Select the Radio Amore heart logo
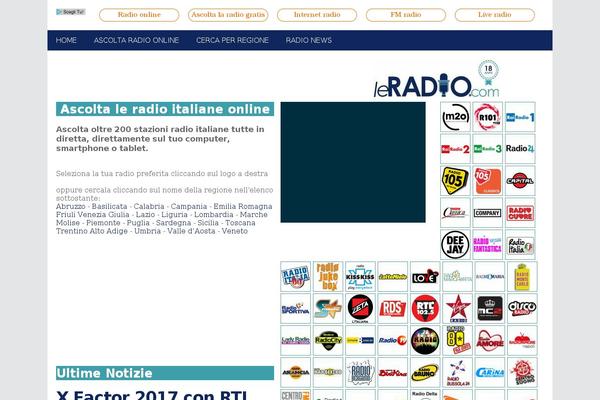Screen dimensions: 600x400 pos(490,341)
